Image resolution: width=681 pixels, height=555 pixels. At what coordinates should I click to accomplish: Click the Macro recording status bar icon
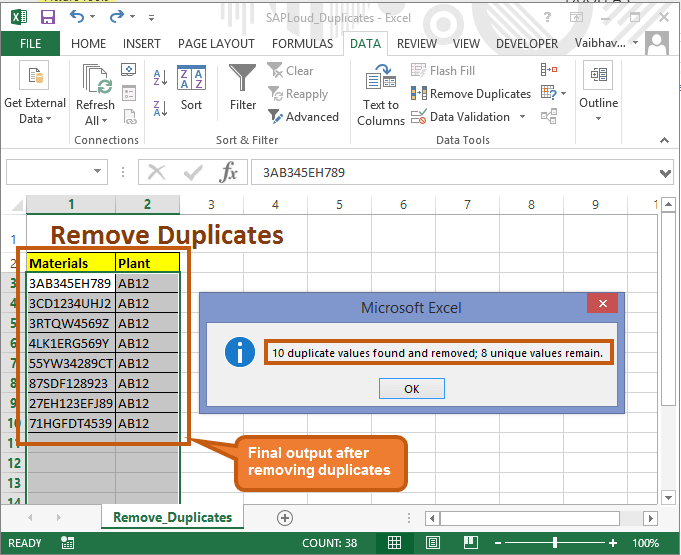coord(67,542)
